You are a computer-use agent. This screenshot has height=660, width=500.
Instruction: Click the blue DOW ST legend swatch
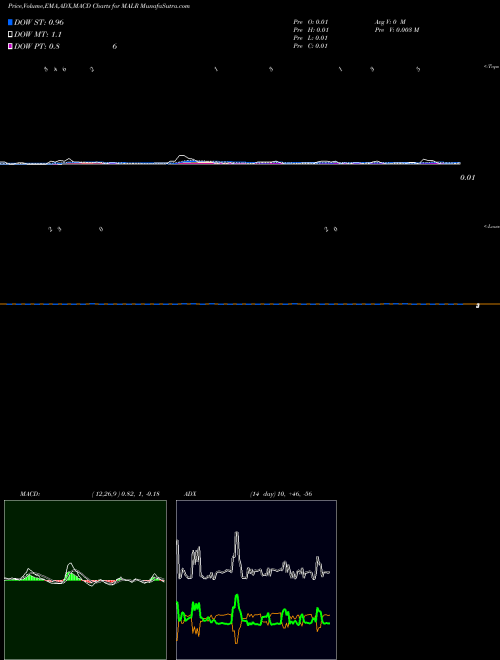click(x=10, y=22)
